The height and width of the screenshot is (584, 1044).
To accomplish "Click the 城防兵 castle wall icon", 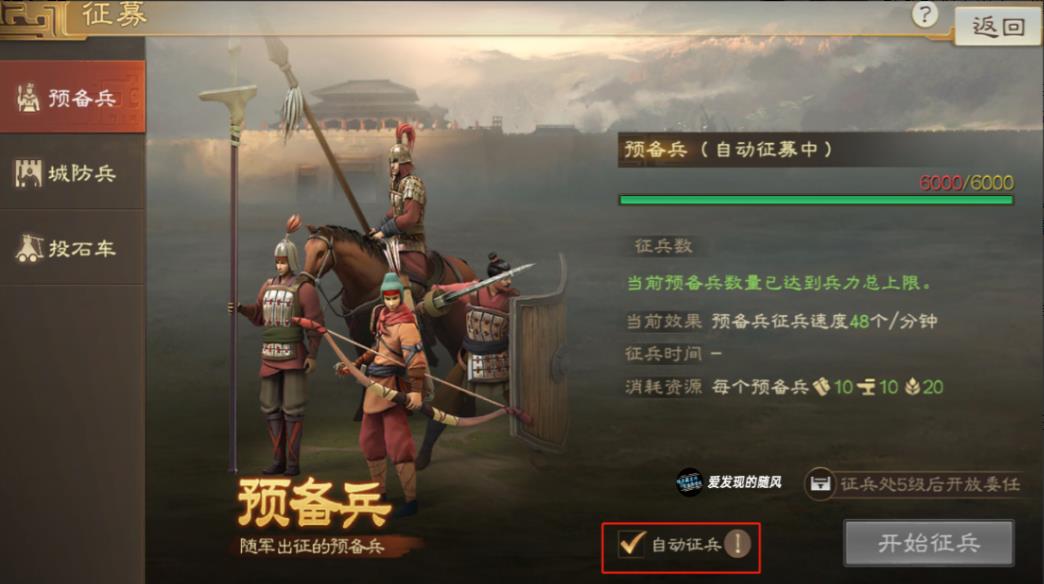I will pos(28,173).
